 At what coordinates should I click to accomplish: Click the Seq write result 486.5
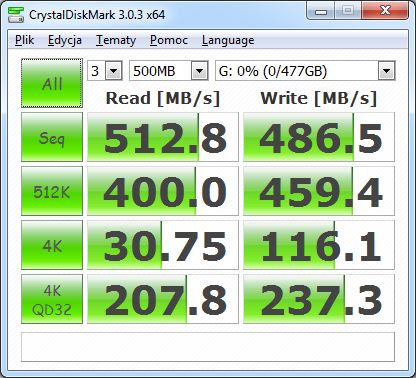[319, 137]
